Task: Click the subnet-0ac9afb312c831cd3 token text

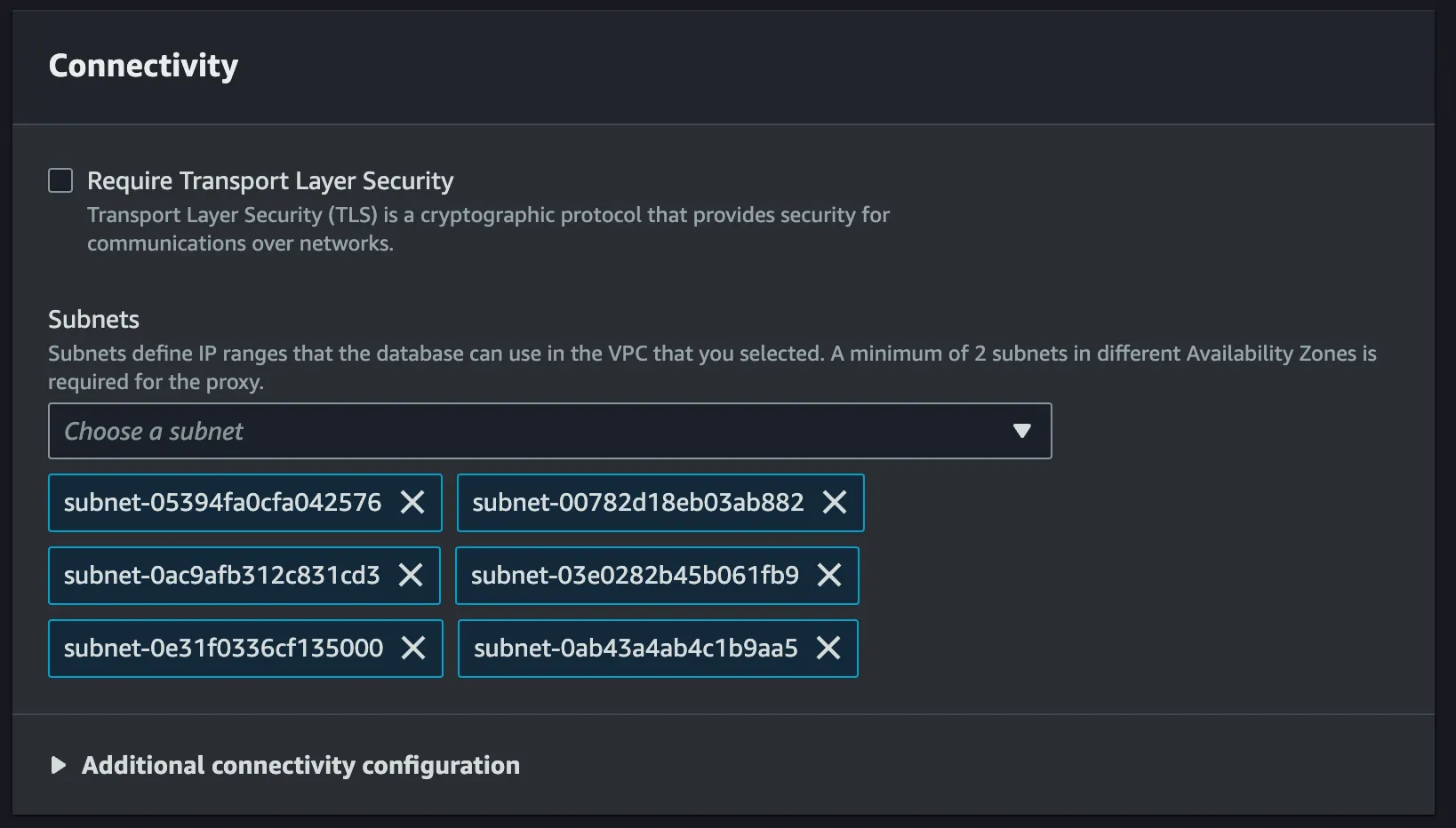Action: pyautogui.click(x=221, y=576)
